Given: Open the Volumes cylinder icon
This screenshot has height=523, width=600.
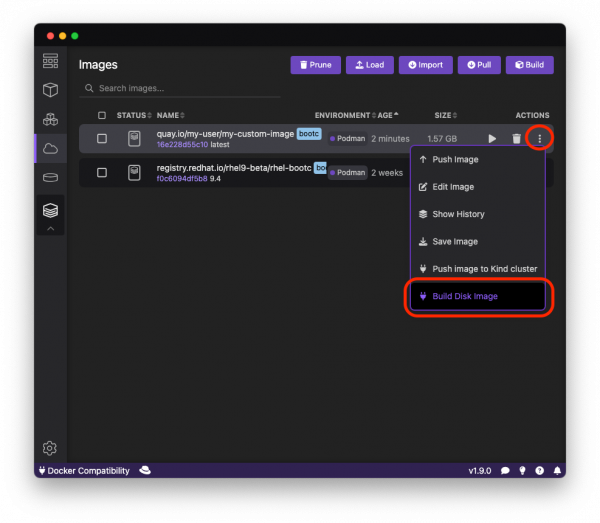Looking at the screenshot, I should coord(50,178).
